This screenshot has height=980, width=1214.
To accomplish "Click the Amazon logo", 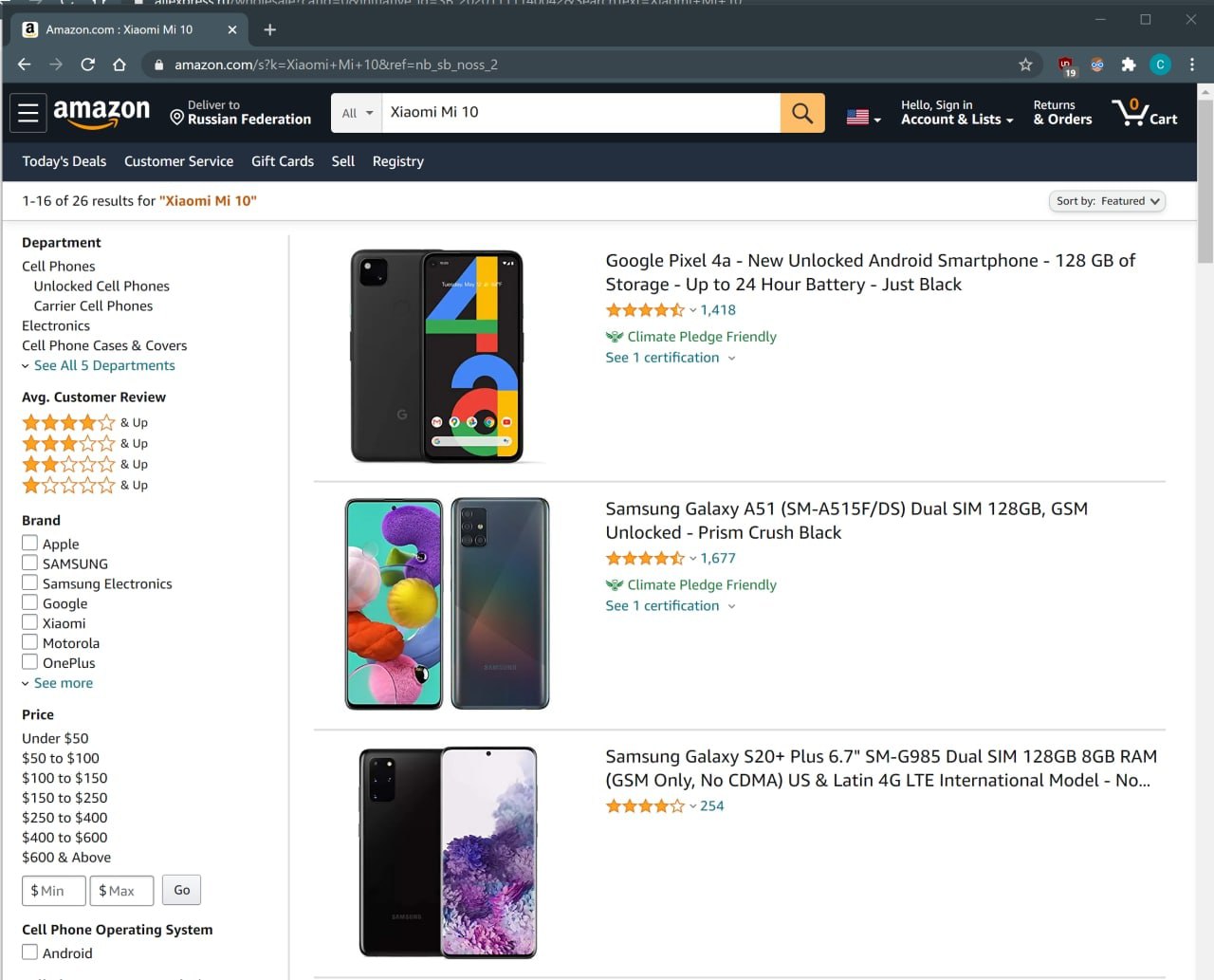I will (x=101, y=113).
